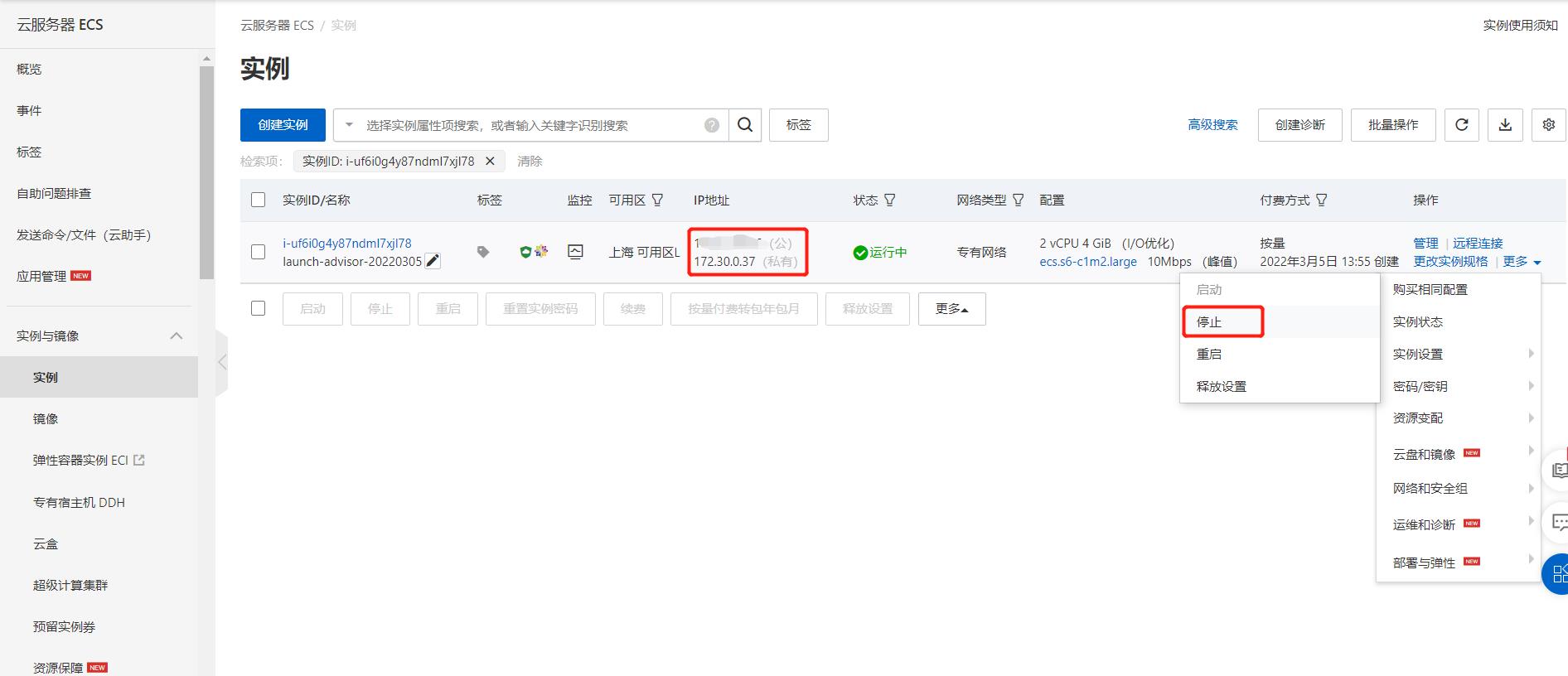This screenshot has height=676, width=1568.
Task: Click private IP 172.30.0.37 text
Action: (x=724, y=261)
